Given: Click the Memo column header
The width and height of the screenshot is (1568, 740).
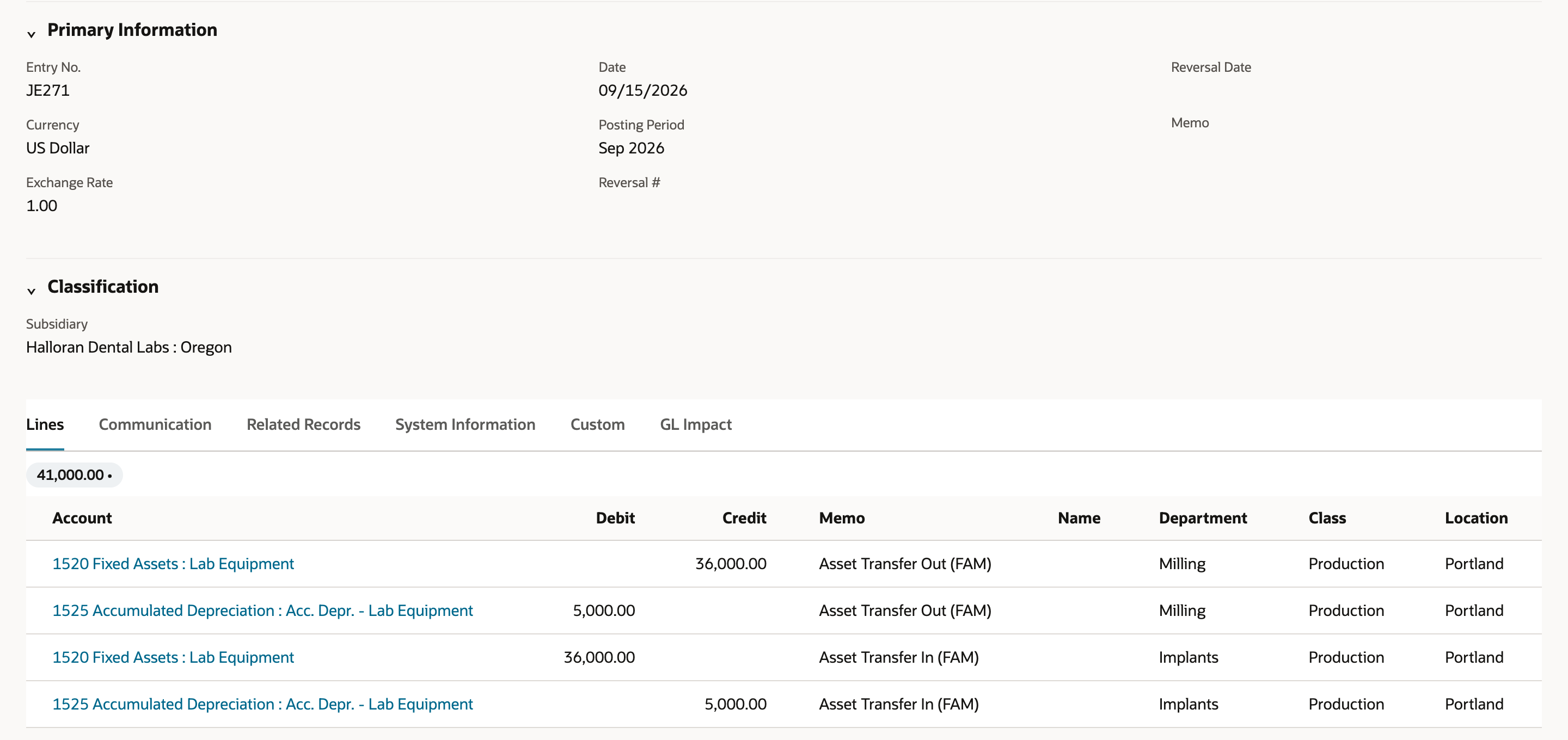Looking at the screenshot, I should pyautogui.click(x=842, y=518).
